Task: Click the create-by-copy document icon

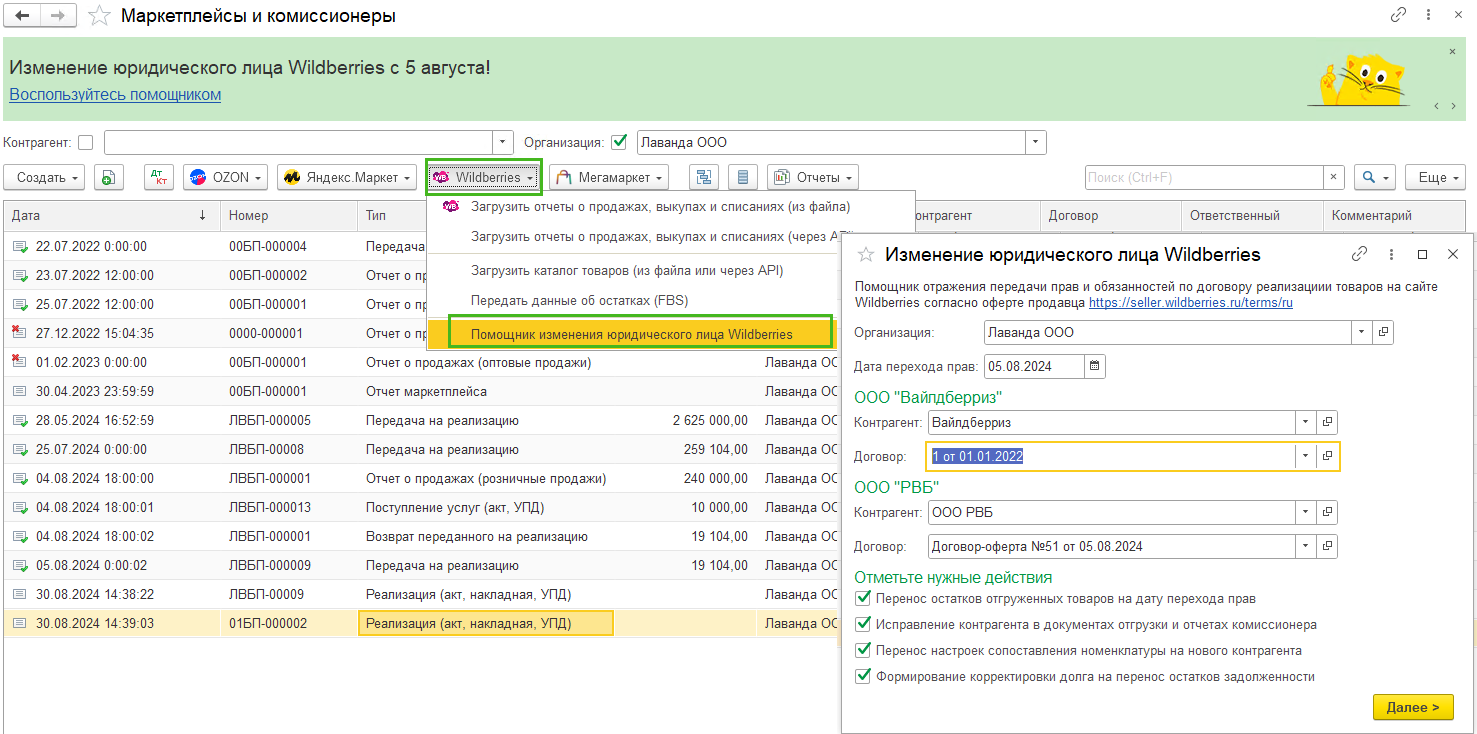Action: tap(108, 177)
